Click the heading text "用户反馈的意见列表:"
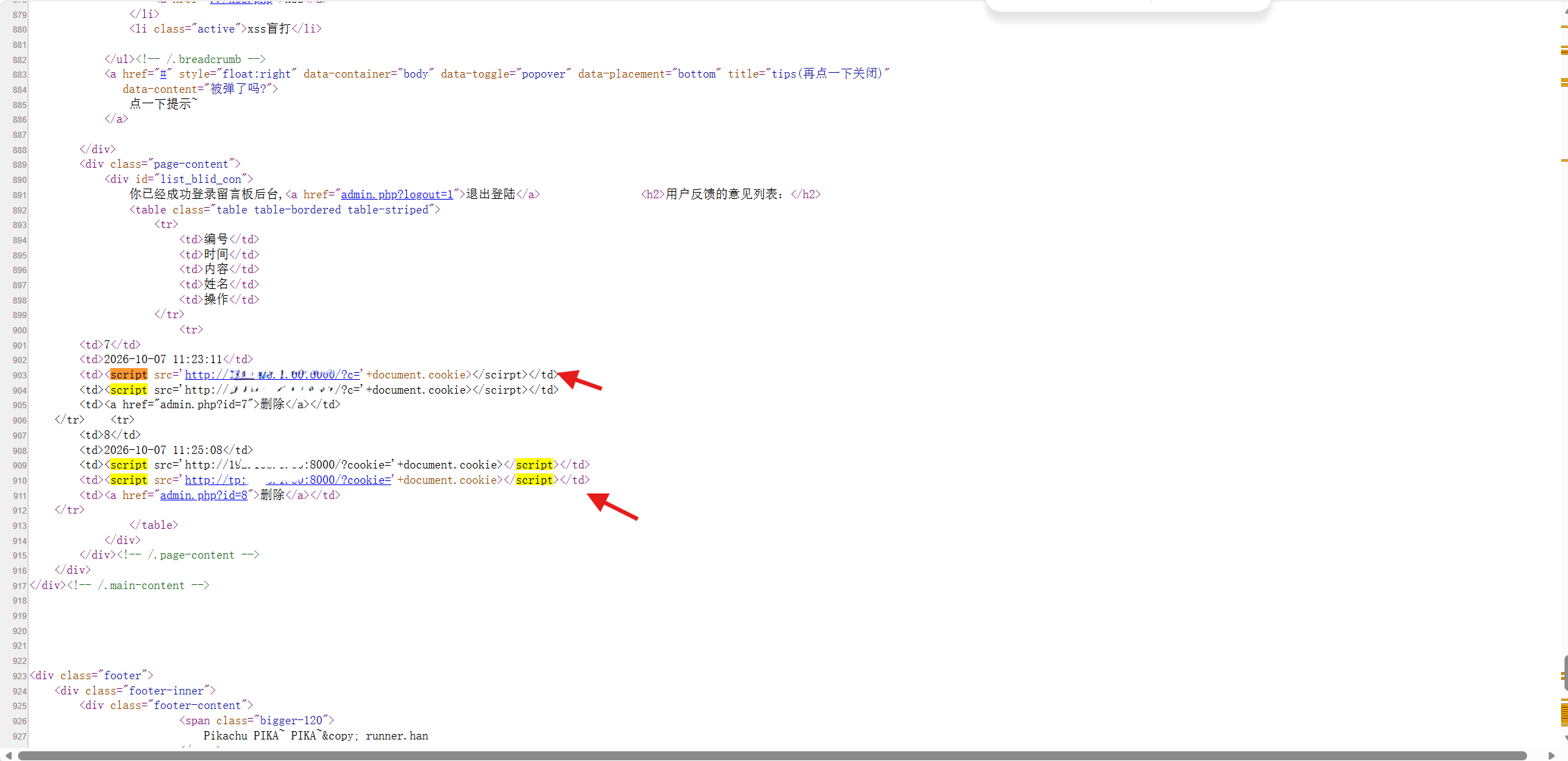This screenshot has width=1568, height=761. pos(724,195)
